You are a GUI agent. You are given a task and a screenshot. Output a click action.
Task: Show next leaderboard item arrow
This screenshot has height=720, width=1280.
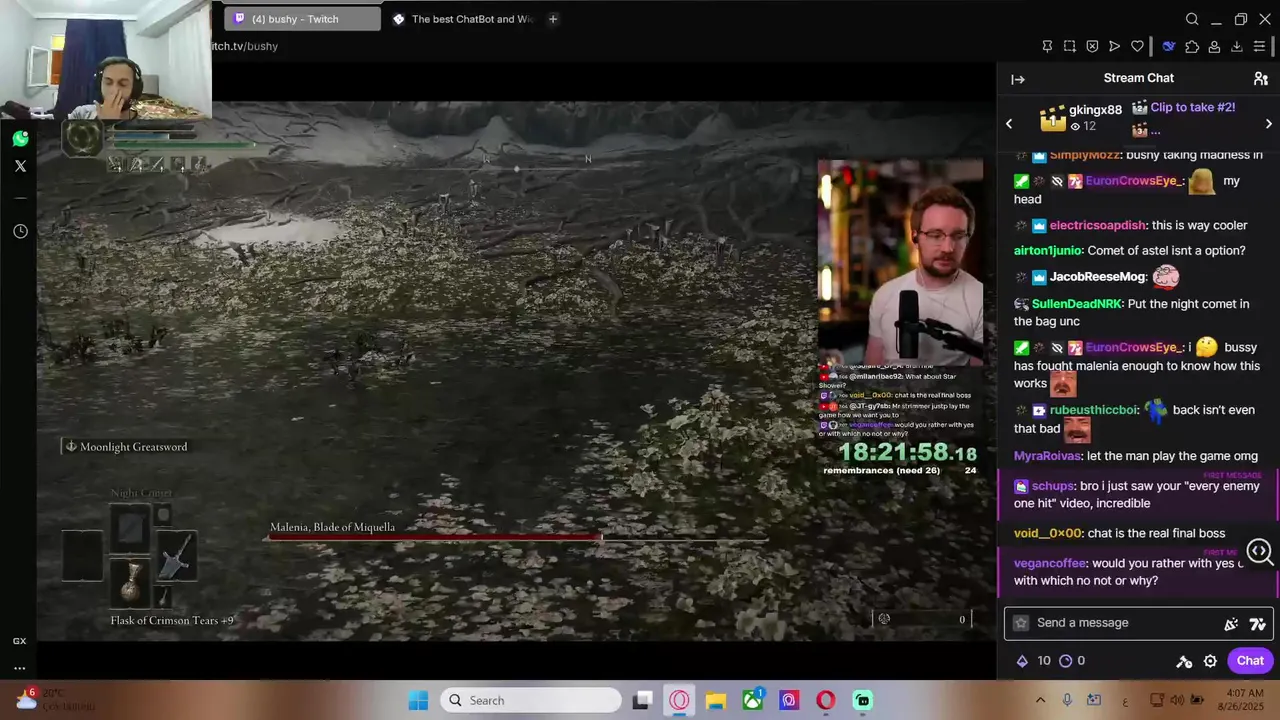click(x=1269, y=124)
